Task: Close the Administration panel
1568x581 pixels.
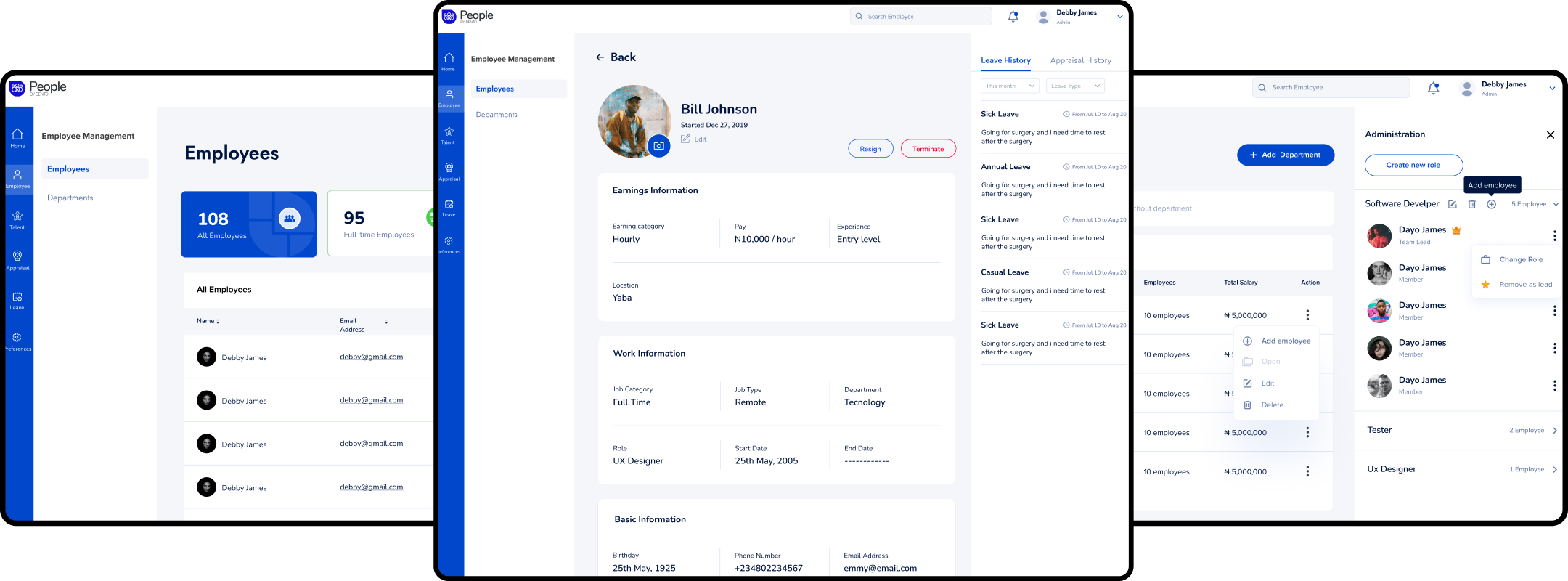Action: (x=1550, y=134)
